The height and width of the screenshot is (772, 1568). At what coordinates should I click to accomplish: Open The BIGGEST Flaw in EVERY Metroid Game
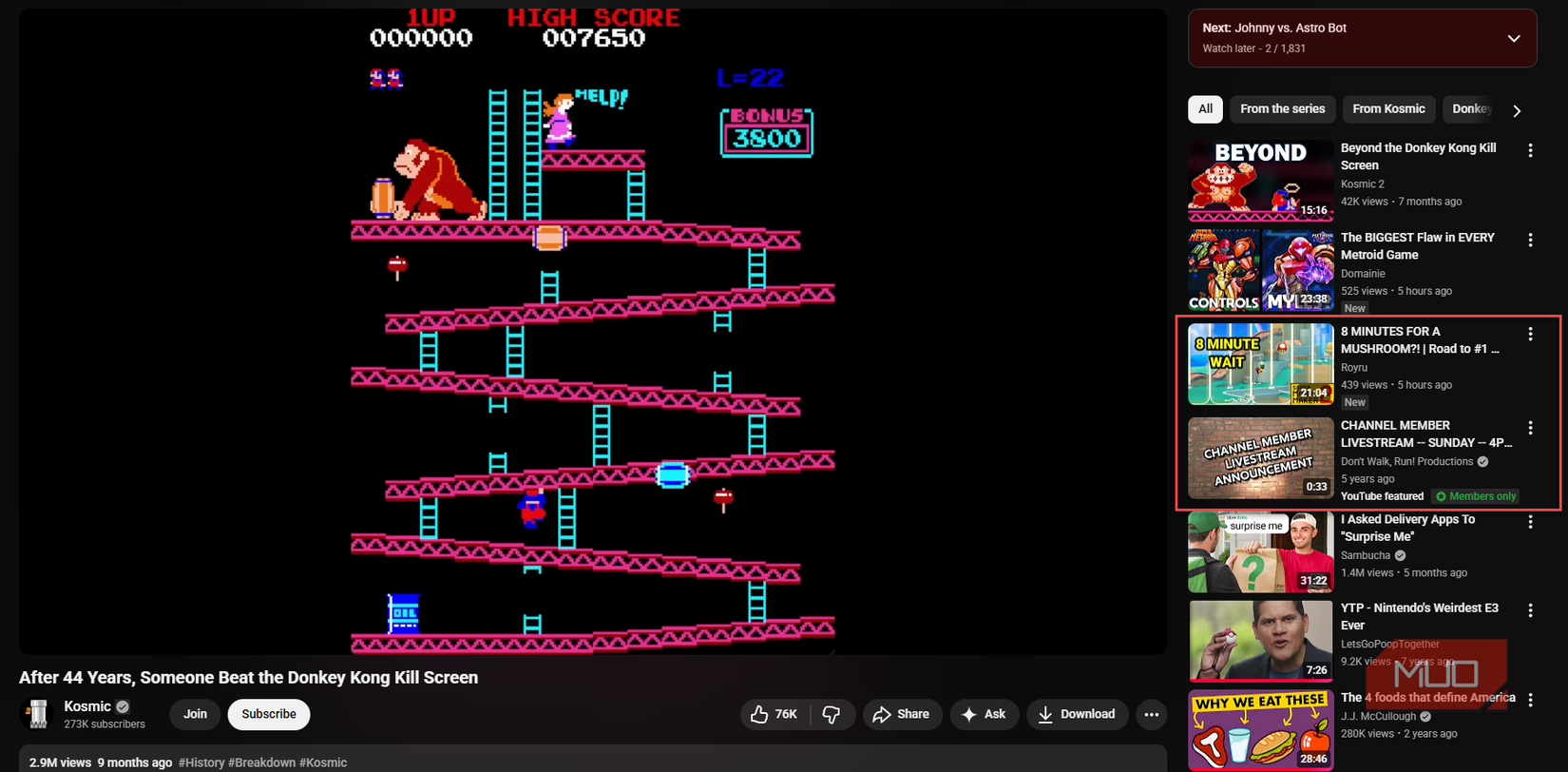click(1417, 246)
